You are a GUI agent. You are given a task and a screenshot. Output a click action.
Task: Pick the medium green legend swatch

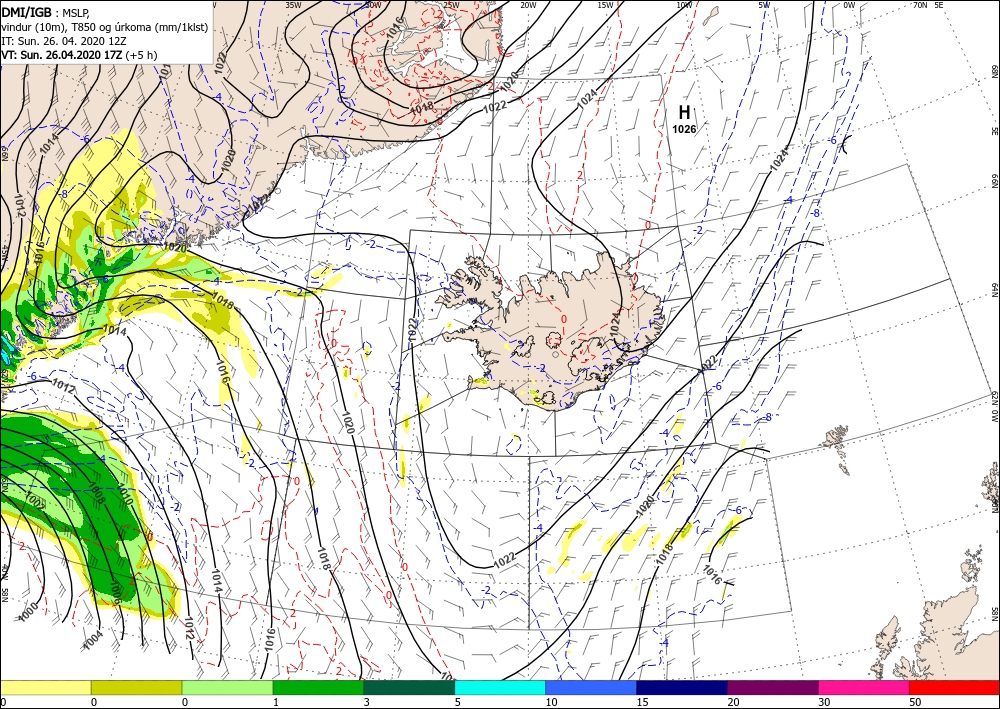(318, 687)
